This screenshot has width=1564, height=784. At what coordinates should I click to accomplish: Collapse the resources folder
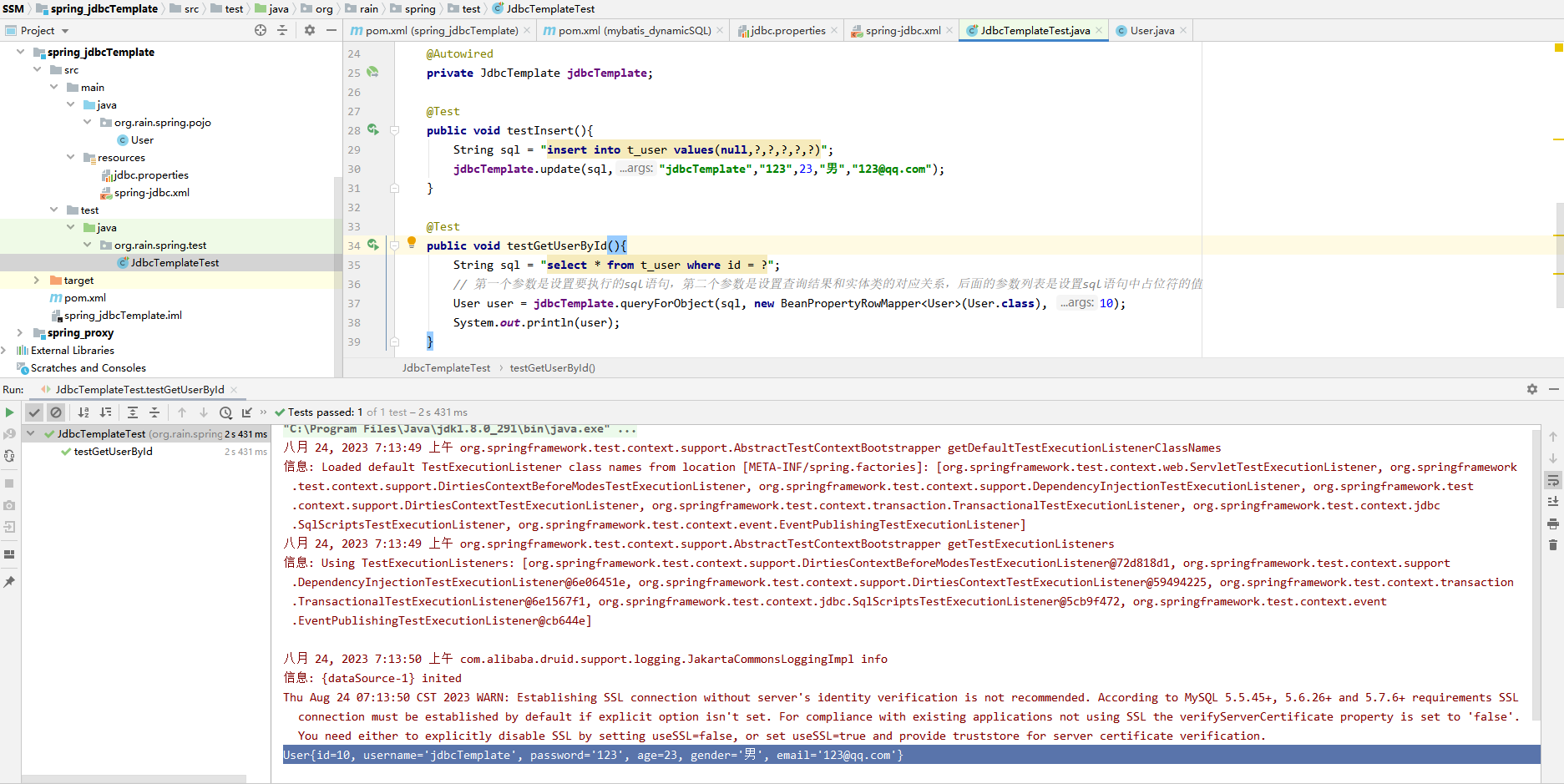(x=71, y=157)
